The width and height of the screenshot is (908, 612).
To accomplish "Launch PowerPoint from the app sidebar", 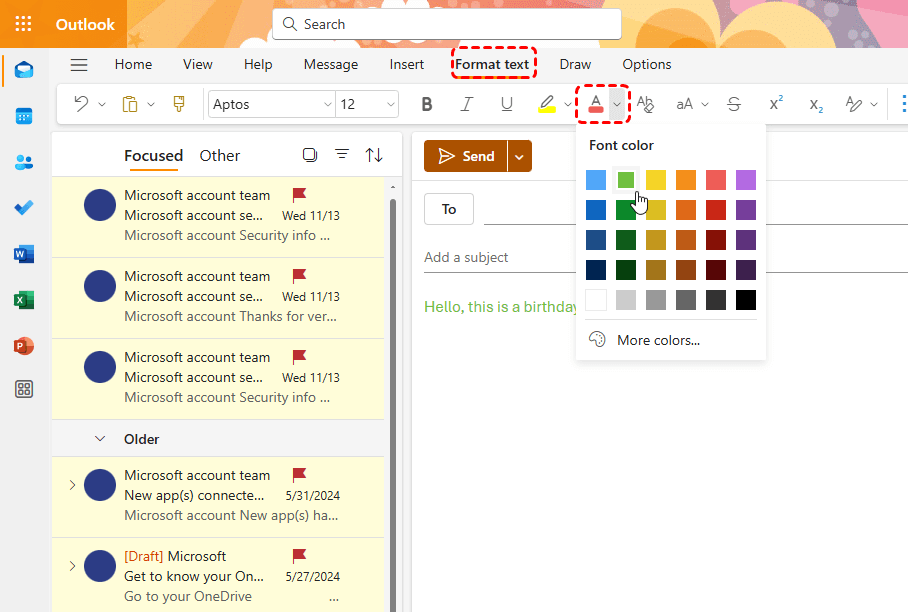I will coord(24,346).
